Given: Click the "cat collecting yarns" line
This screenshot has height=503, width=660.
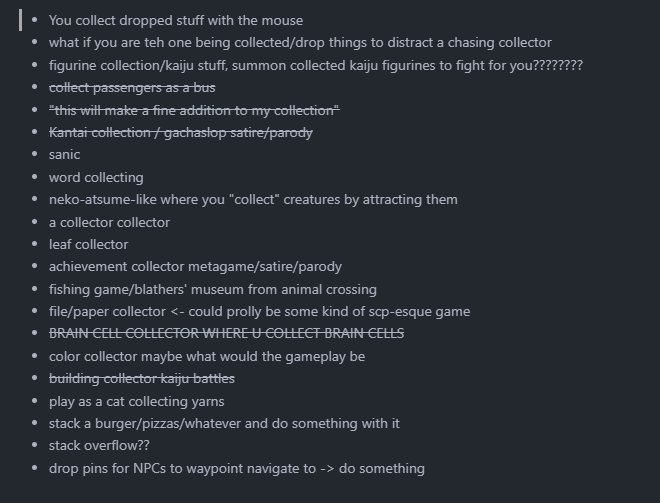Looking at the screenshot, I should coord(136,401).
